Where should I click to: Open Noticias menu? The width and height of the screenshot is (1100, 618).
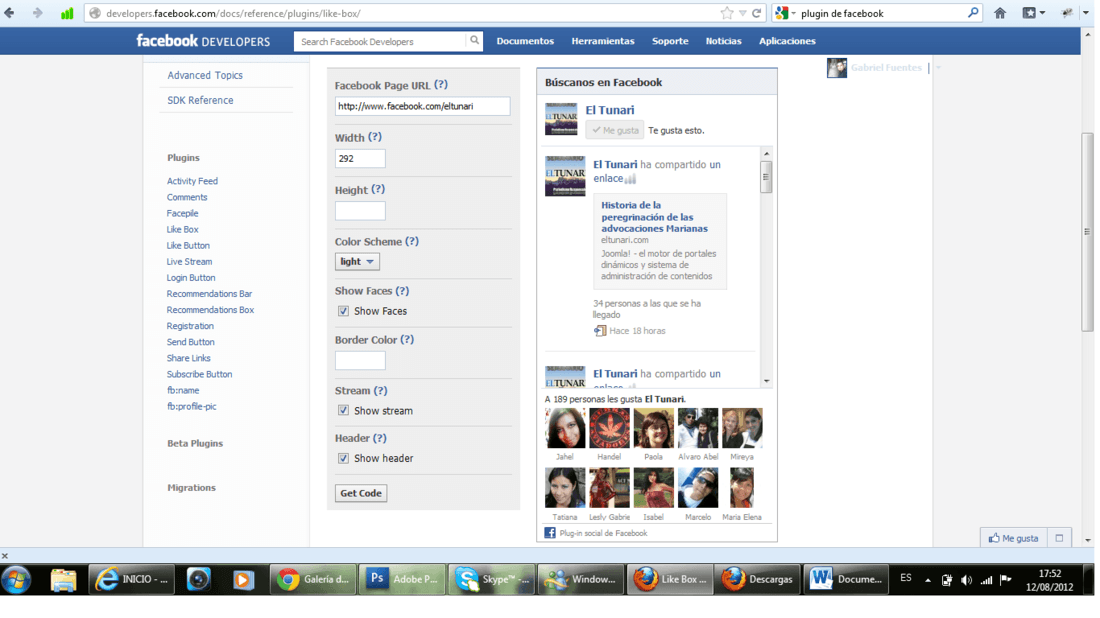(723, 41)
